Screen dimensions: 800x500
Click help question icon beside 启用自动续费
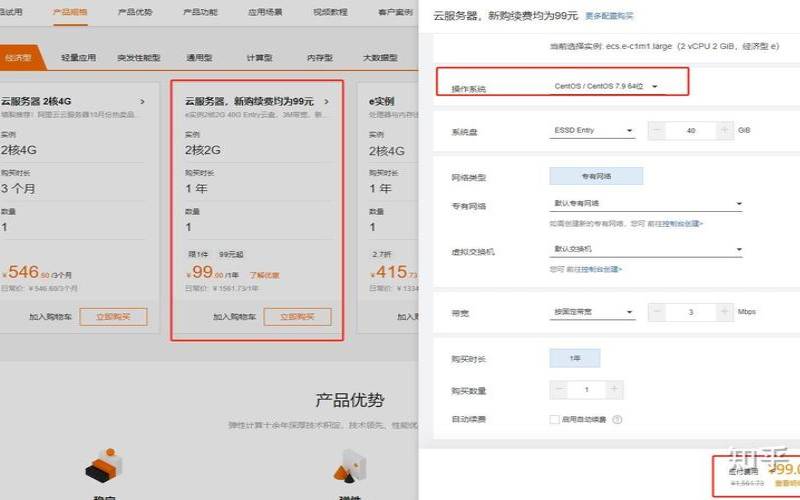pos(619,420)
